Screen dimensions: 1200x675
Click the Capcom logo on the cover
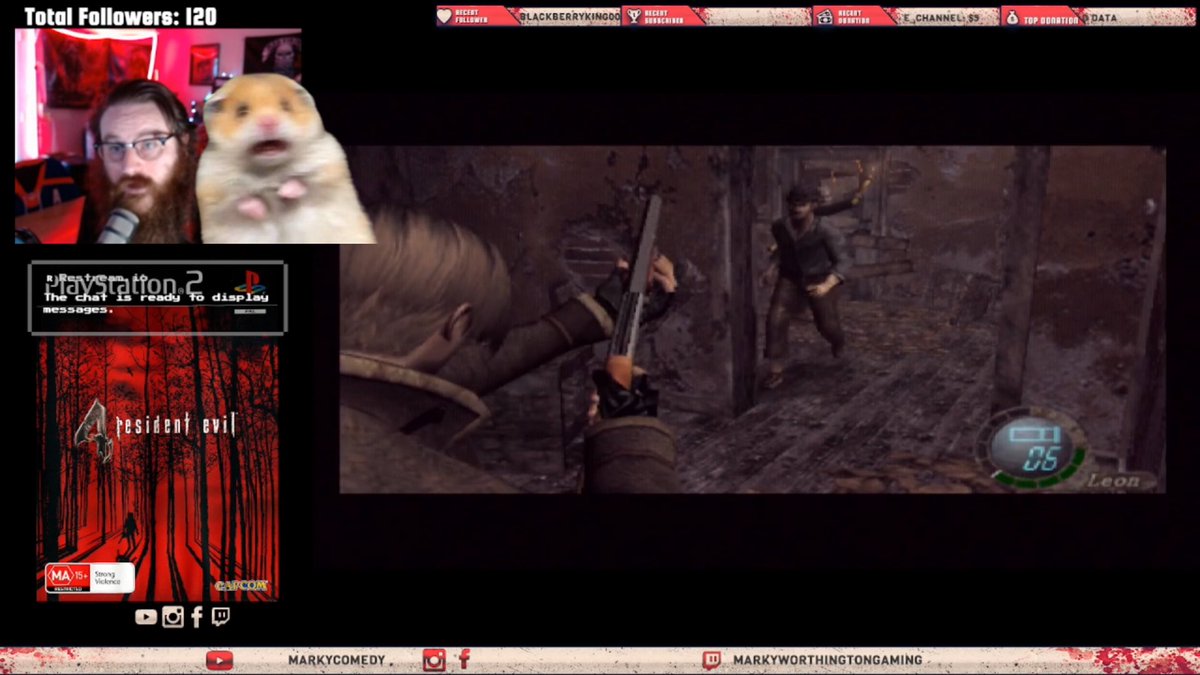pyautogui.click(x=241, y=585)
